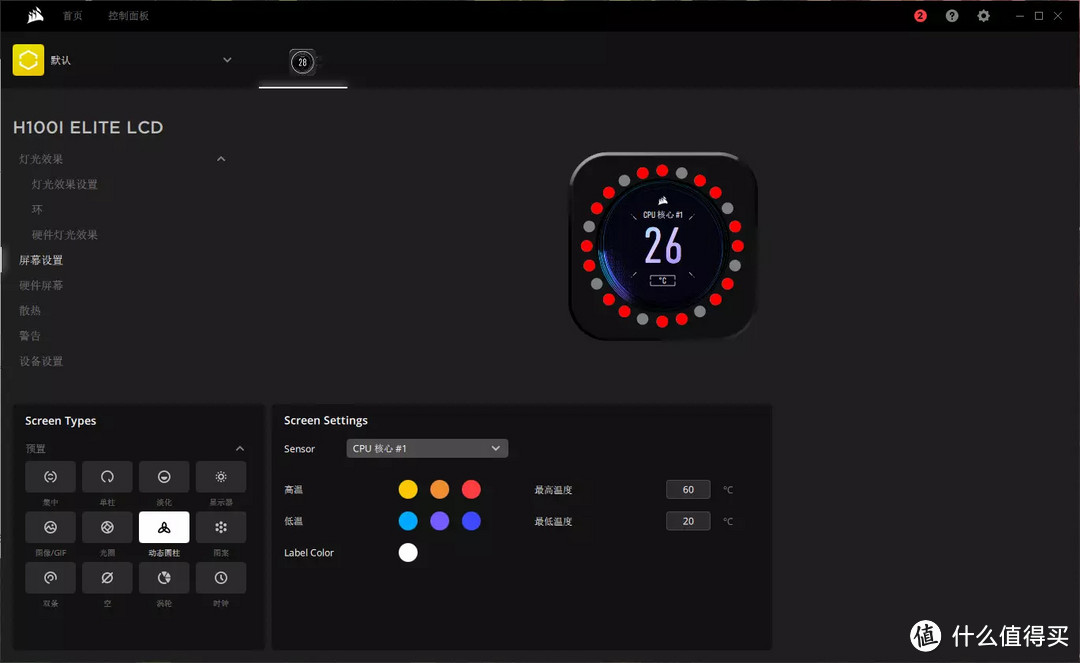Viewport: 1080px width, 663px height.
Task: Open 硬件灯光效果 in sidebar
Action: pyautogui.click(x=65, y=235)
